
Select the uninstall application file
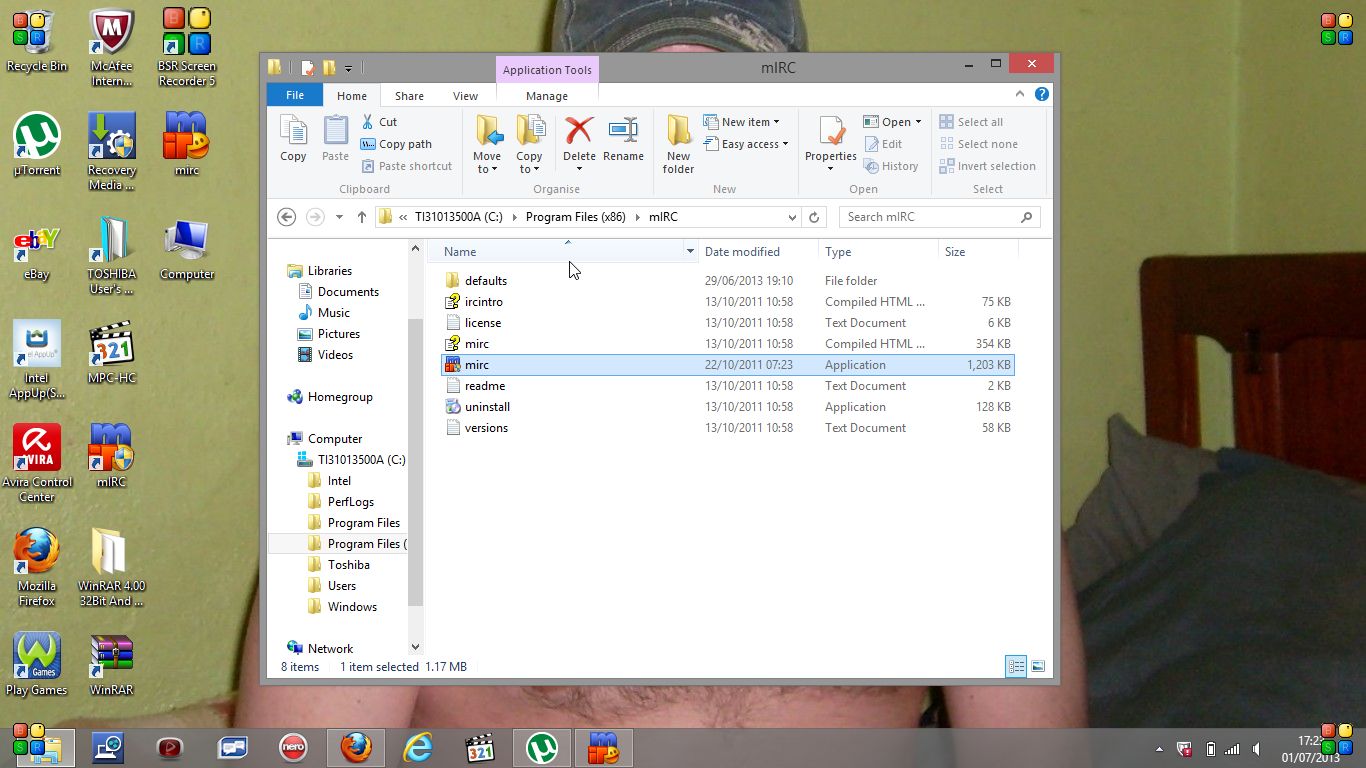[x=727, y=407]
